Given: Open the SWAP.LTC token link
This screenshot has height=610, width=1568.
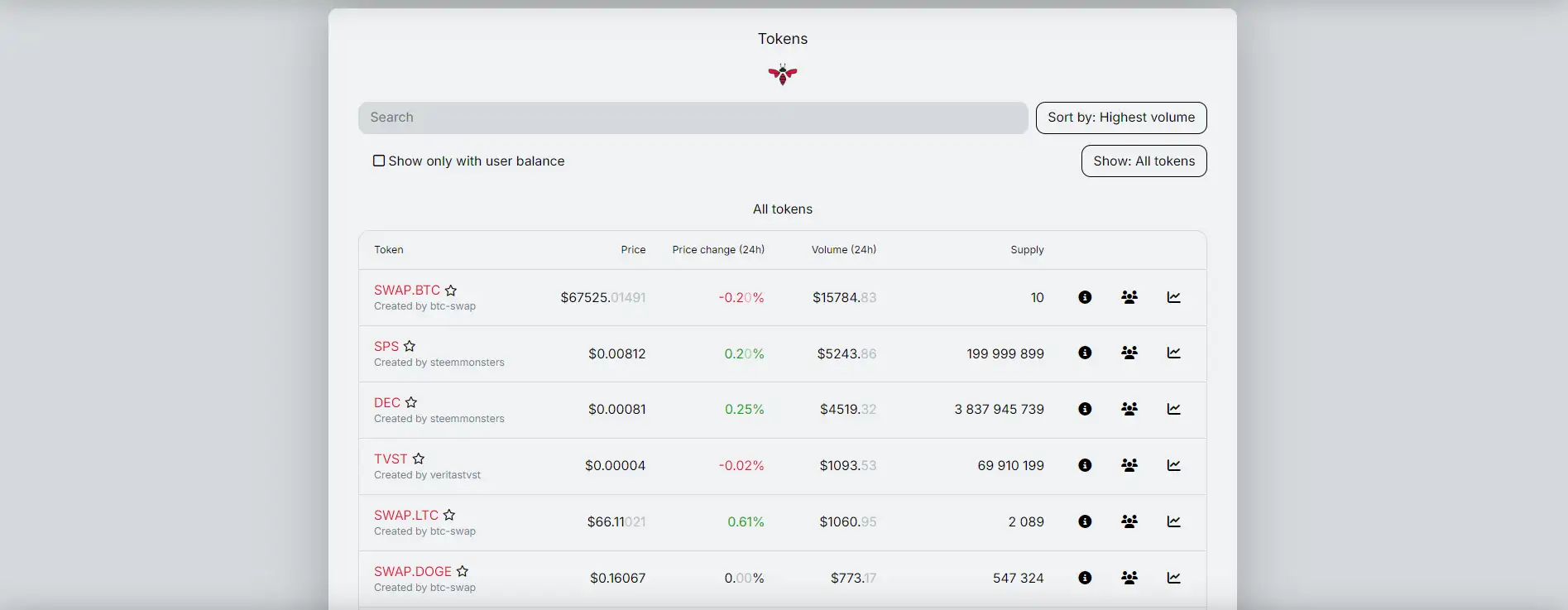Looking at the screenshot, I should [x=405, y=515].
